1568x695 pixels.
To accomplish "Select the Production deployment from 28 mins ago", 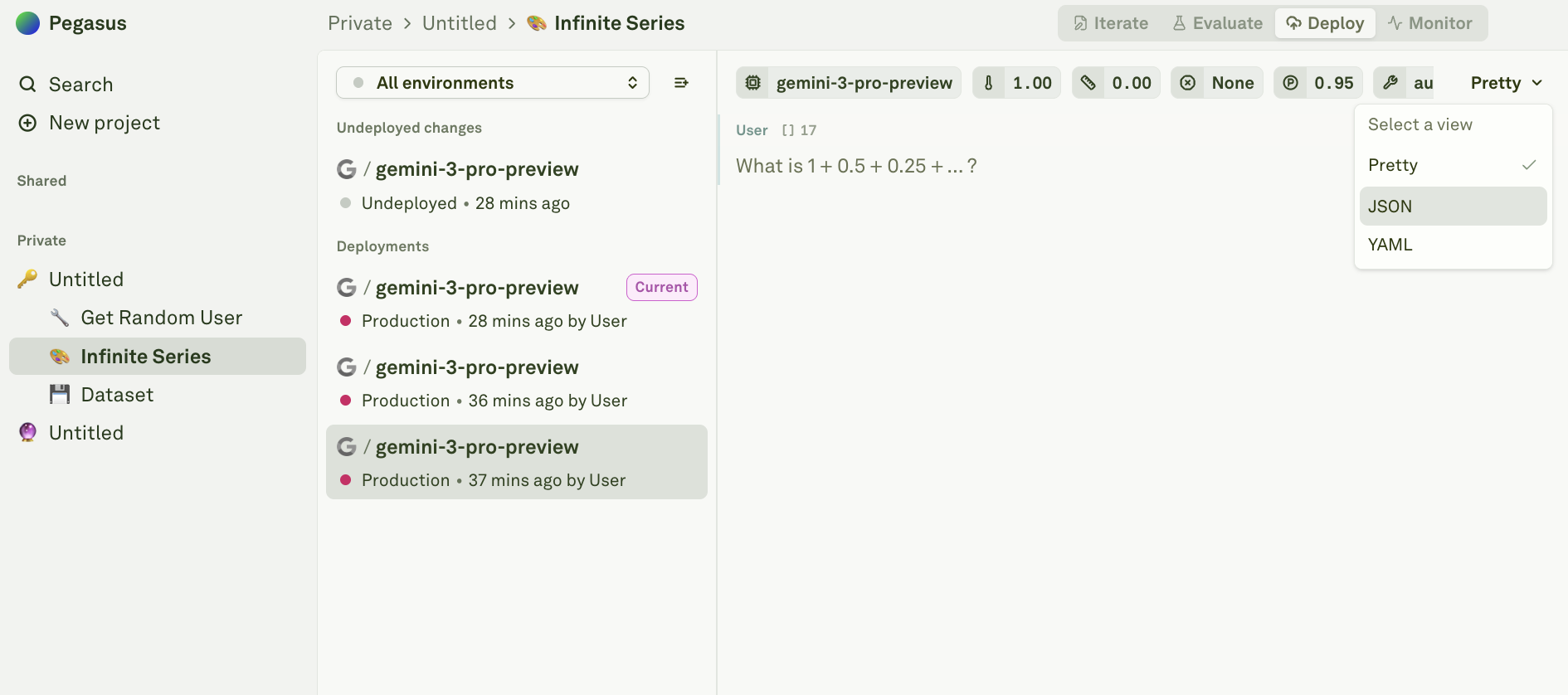I will pos(517,304).
